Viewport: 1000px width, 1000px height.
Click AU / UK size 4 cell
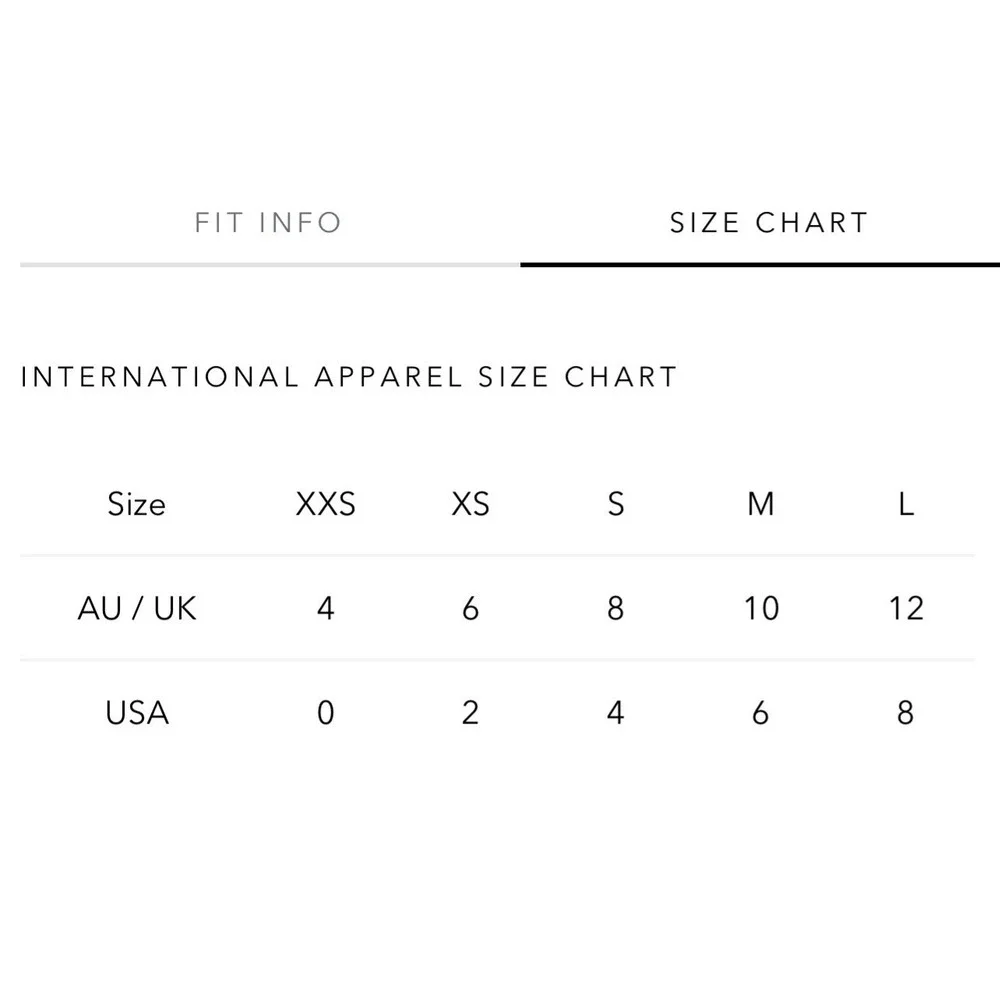[325, 608]
